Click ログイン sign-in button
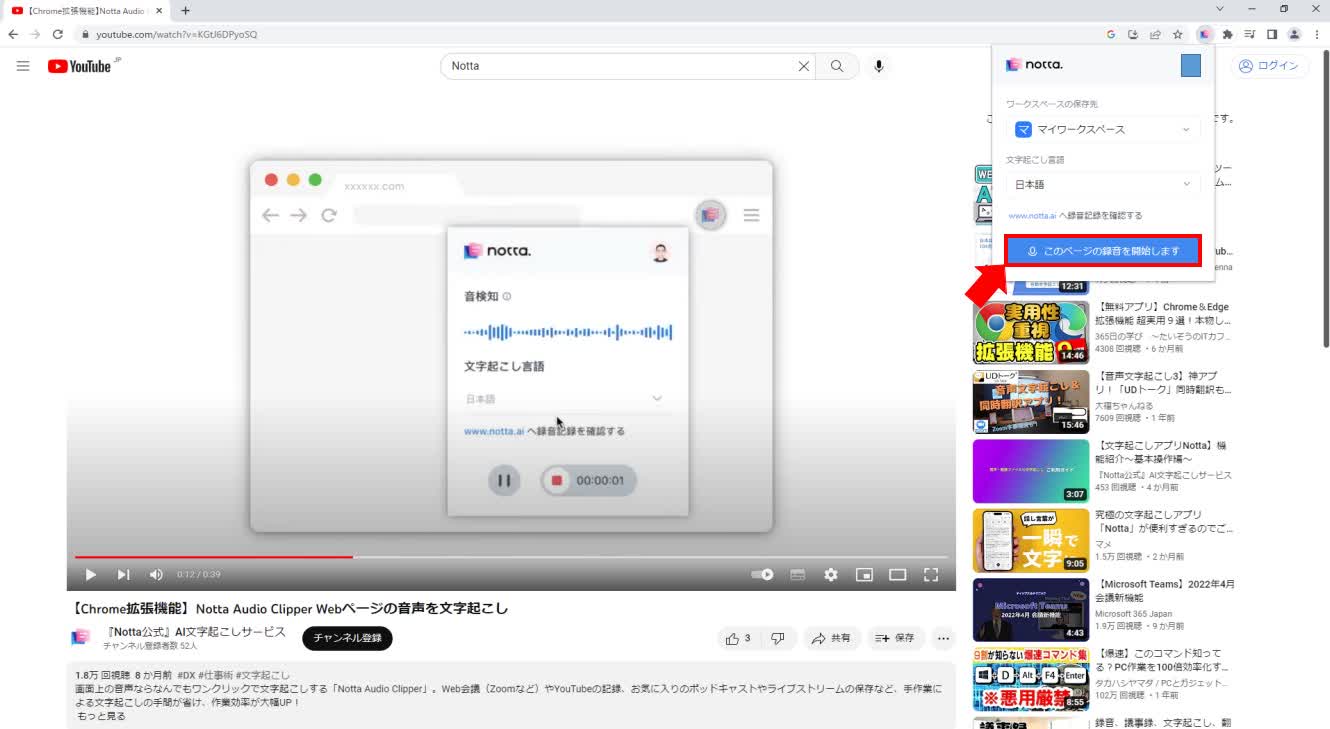 coord(1268,66)
